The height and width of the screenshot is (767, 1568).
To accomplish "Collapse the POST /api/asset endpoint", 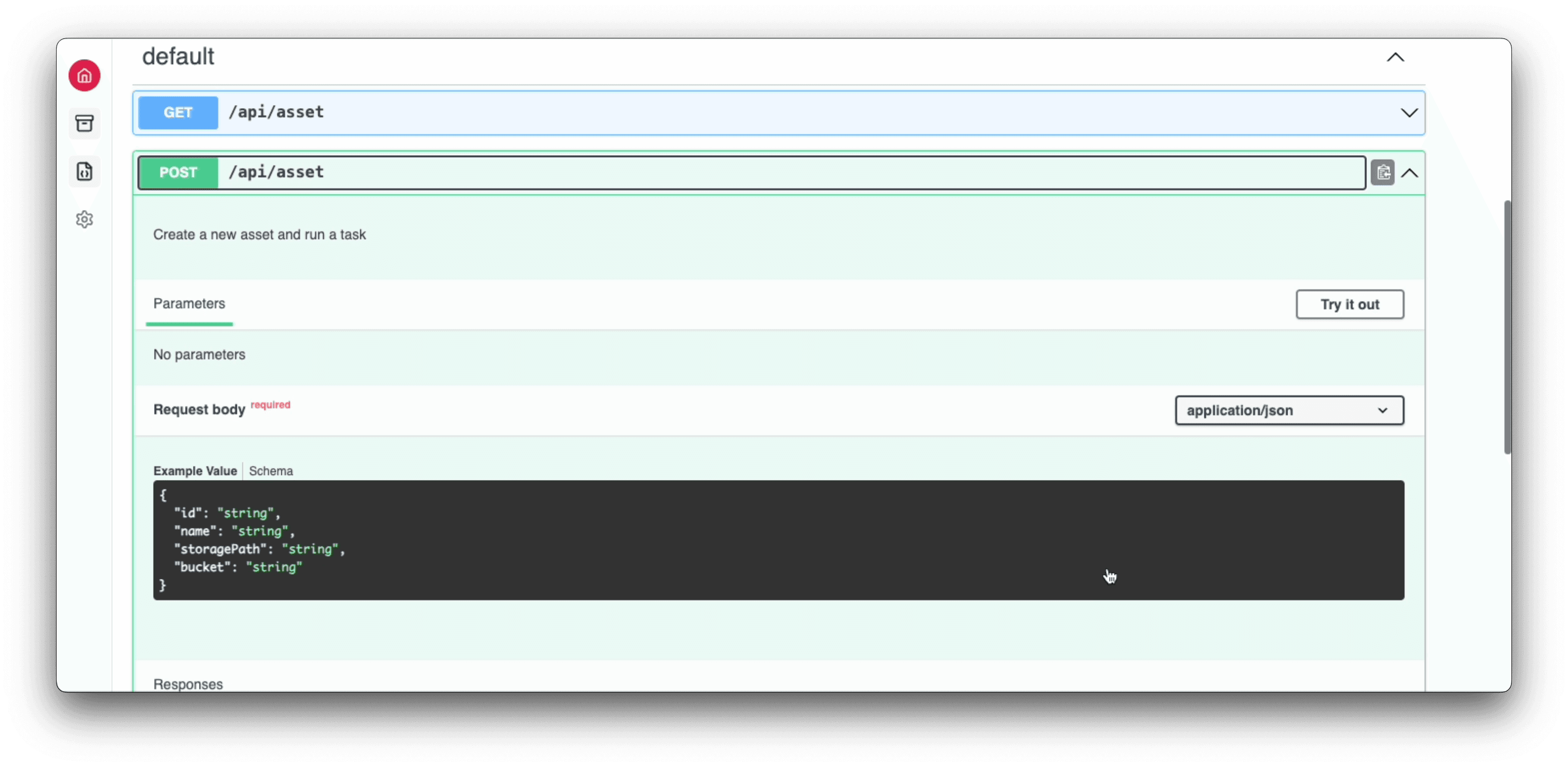I will coord(1410,172).
